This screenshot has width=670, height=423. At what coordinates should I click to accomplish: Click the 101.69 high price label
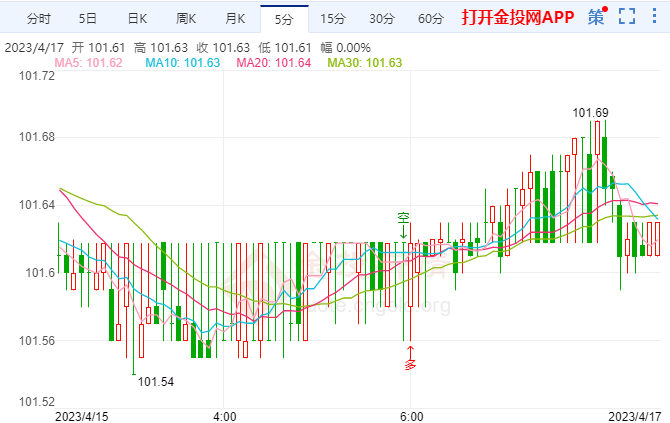click(x=590, y=113)
